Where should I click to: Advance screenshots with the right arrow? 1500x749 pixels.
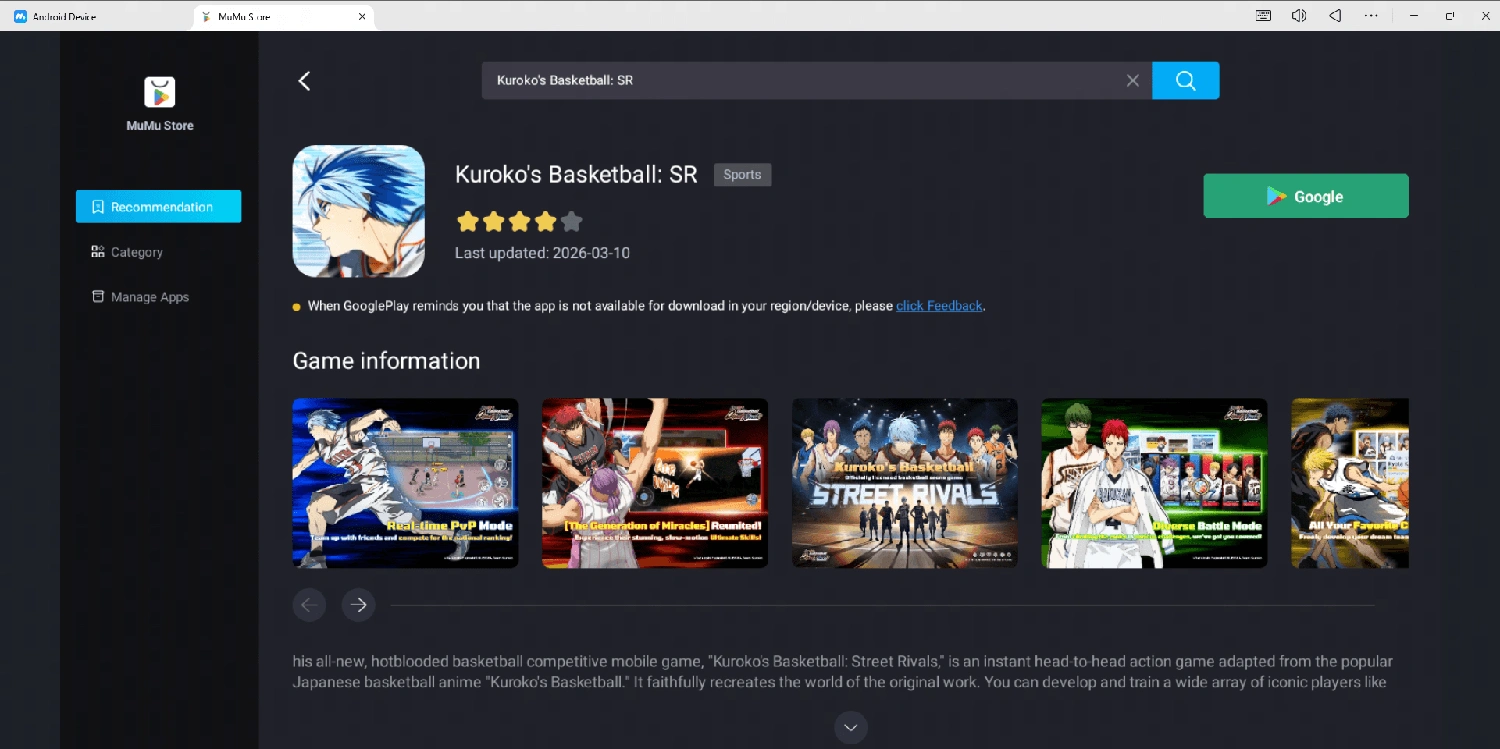(x=358, y=605)
